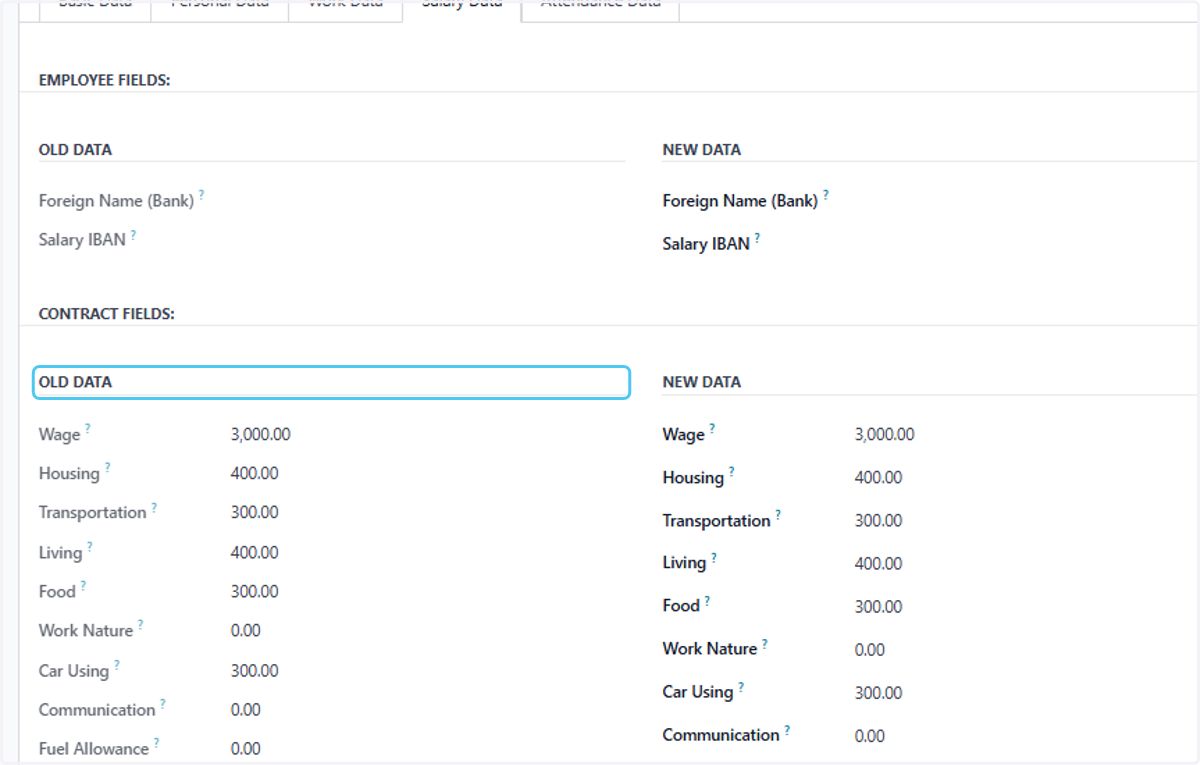The width and height of the screenshot is (1200, 765).
Task: Show the Car Using help tooltip in Old Data
Action: point(116,665)
